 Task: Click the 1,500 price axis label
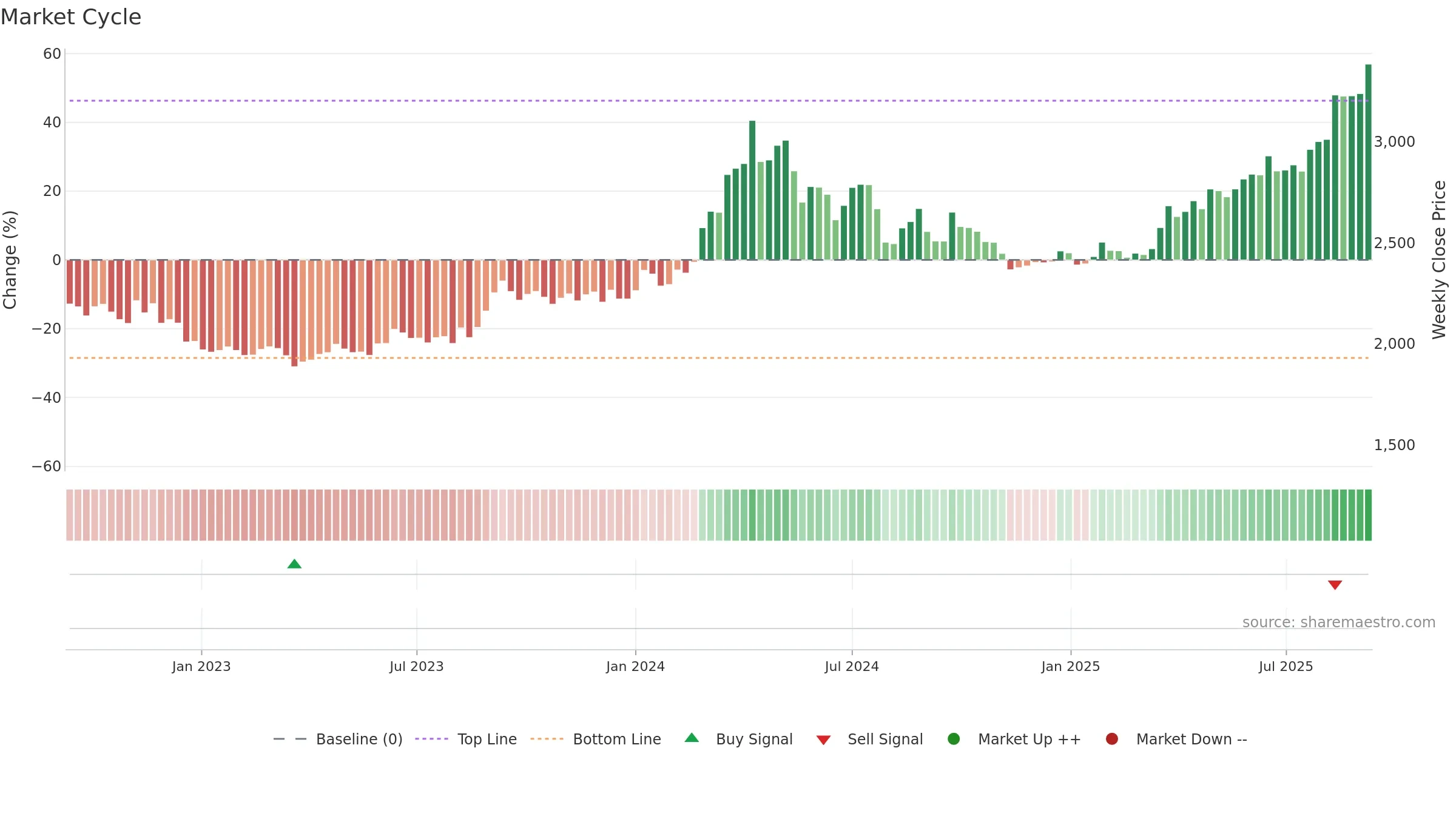click(1394, 445)
